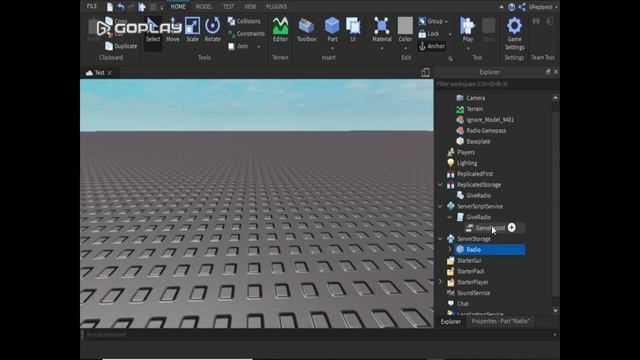The width and height of the screenshot is (640, 360).
Task: Click the plus icon beside GamepassId
Action: tap(512, 227)
